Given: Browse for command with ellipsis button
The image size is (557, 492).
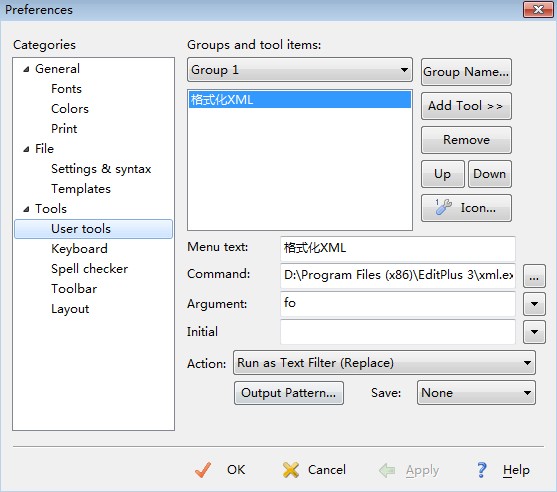Looking at the screenshot, I should click(x=534, y=276).
